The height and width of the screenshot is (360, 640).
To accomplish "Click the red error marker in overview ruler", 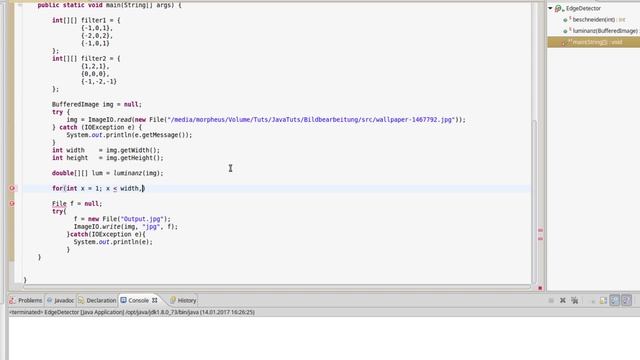I will tap(540, 230).
